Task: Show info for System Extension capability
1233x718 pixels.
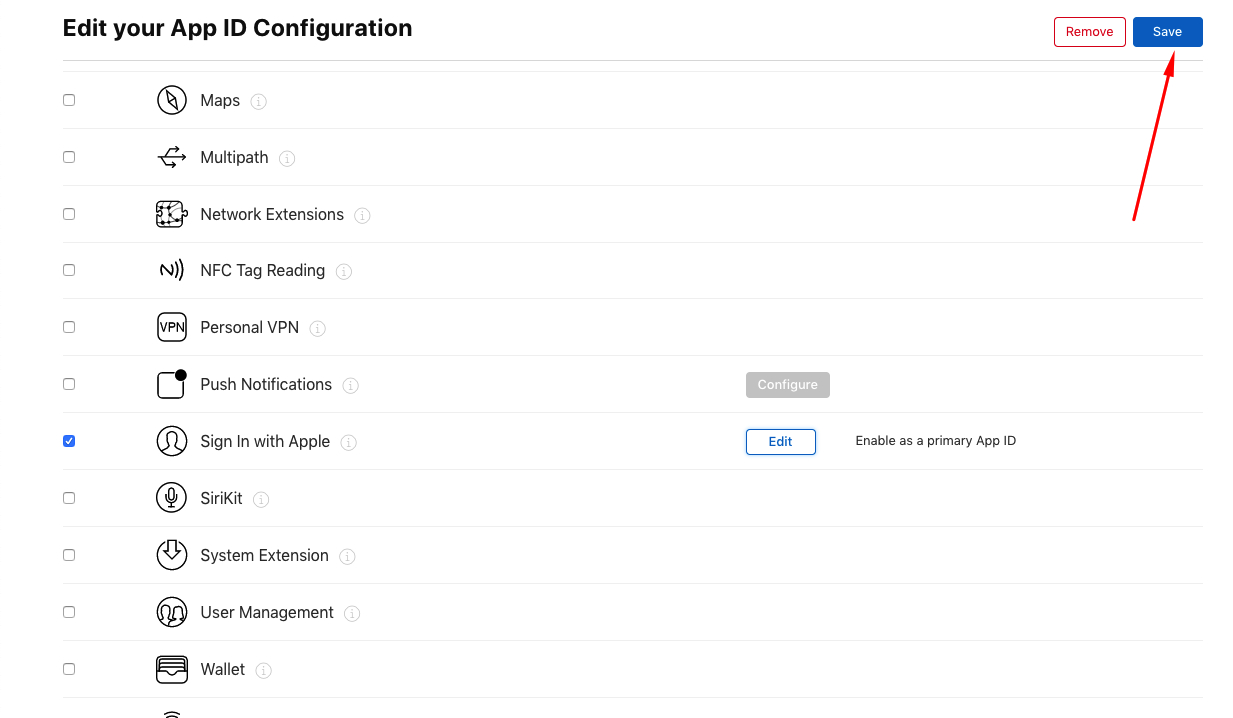Action: pos(347,556)
